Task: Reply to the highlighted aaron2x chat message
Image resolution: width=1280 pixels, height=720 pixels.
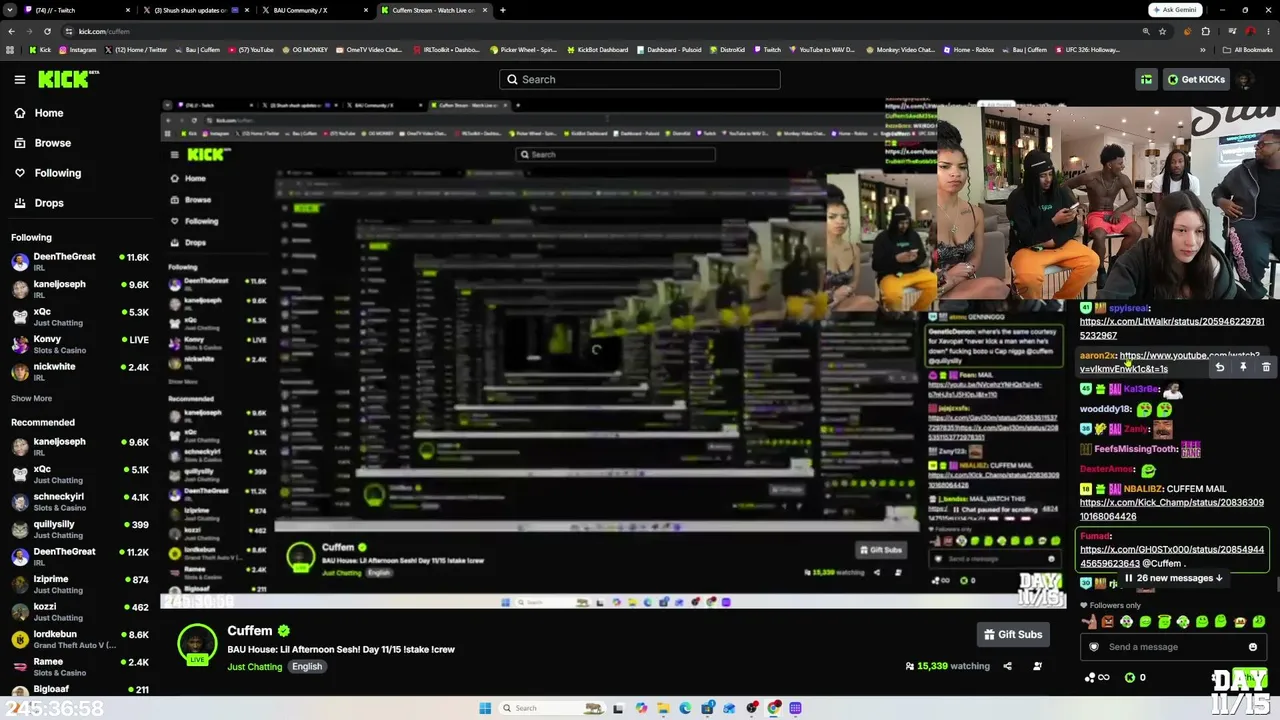Action: (1220, 367)
